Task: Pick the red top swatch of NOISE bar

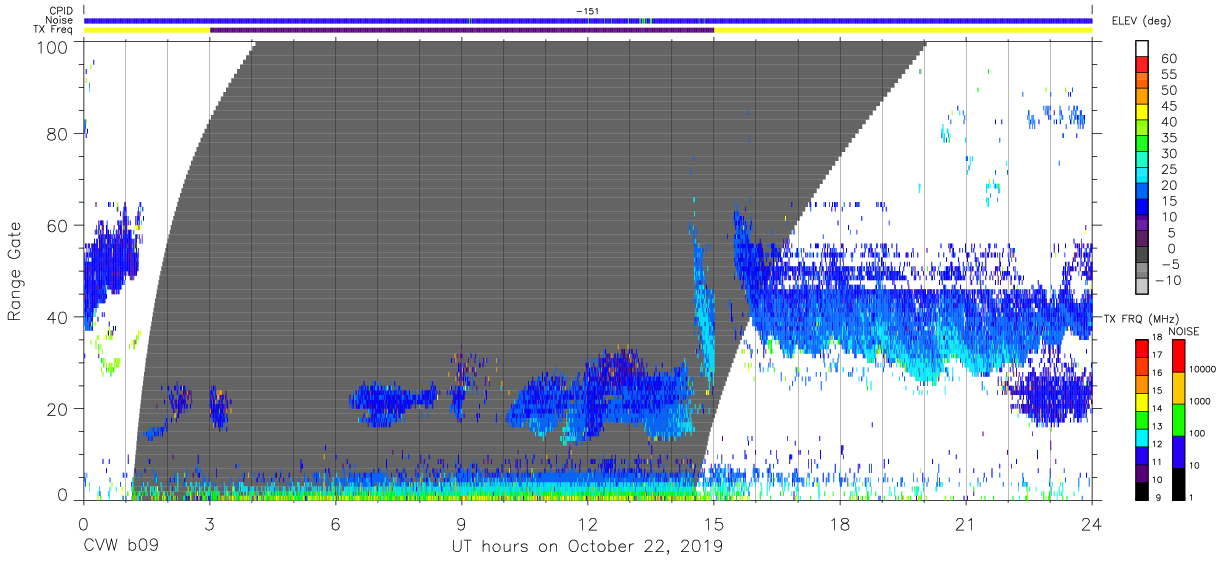Action: coord(1178,355)
